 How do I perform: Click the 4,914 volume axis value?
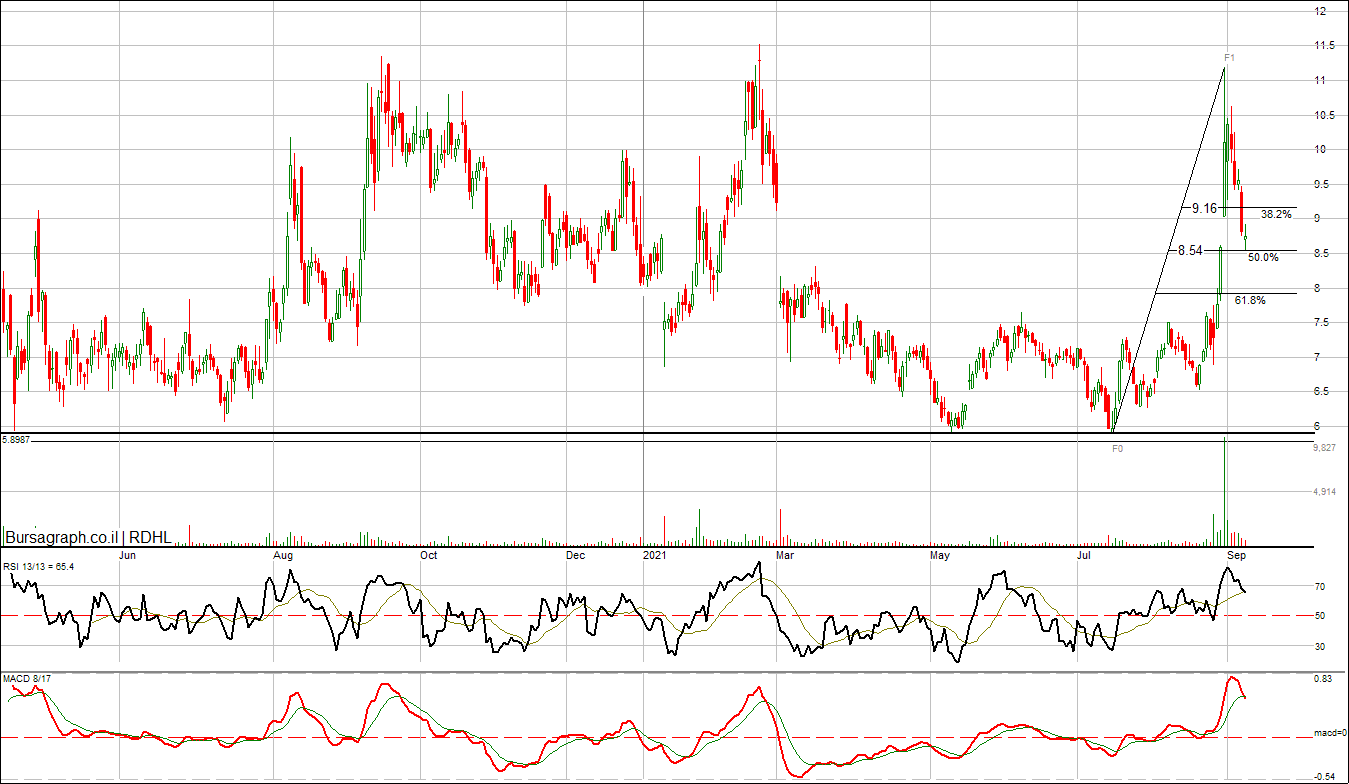pyautogui.click(x=1324, y=492)
